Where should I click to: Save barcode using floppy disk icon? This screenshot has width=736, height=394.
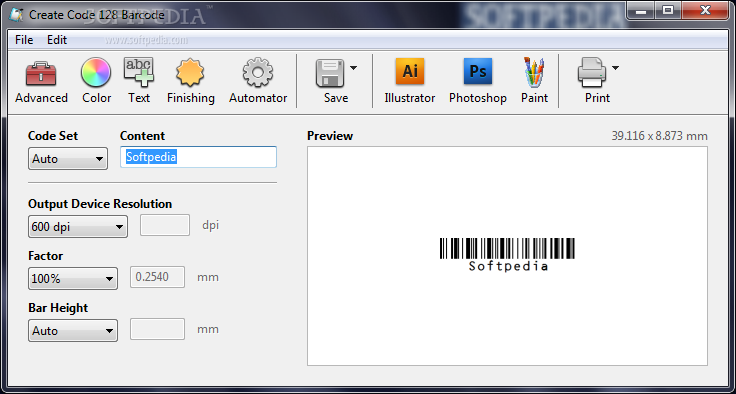[330, 73]
